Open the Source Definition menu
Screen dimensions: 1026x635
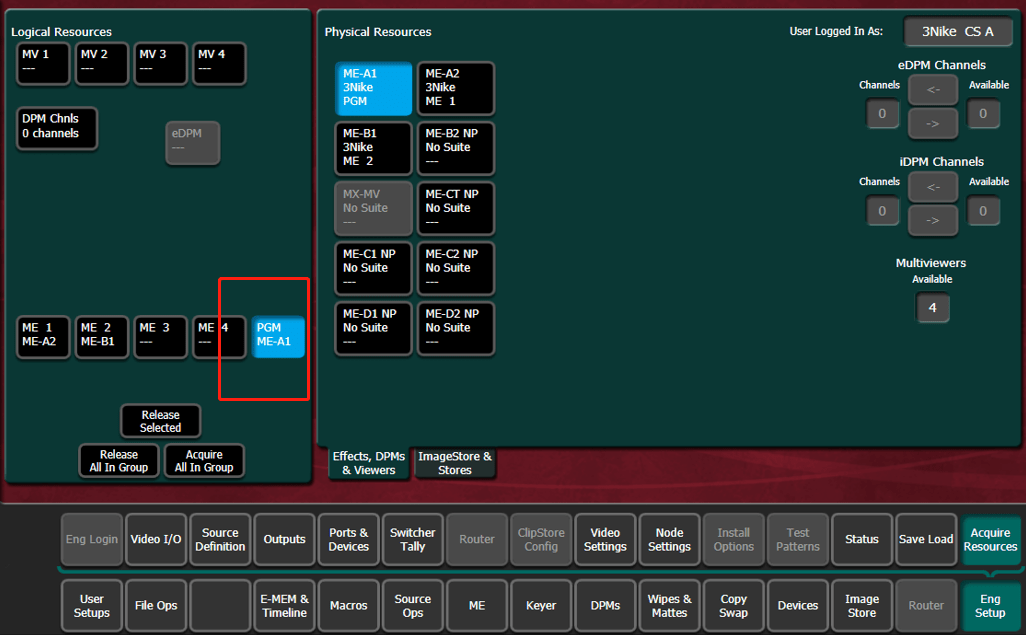(x=220, y=539)
